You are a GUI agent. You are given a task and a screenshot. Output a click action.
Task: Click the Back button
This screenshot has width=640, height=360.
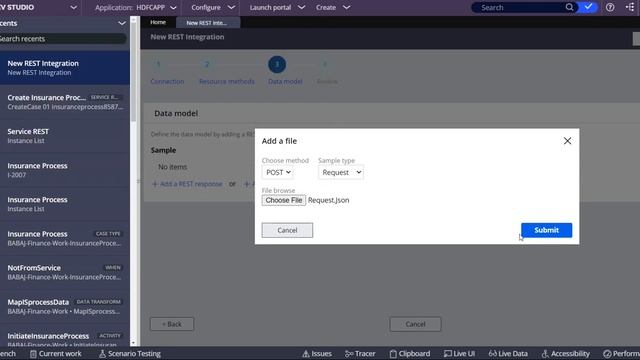172,324
